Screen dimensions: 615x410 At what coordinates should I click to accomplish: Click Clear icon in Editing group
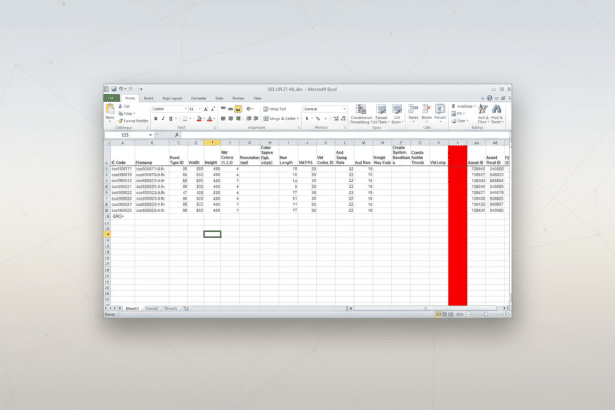(454, 121)
